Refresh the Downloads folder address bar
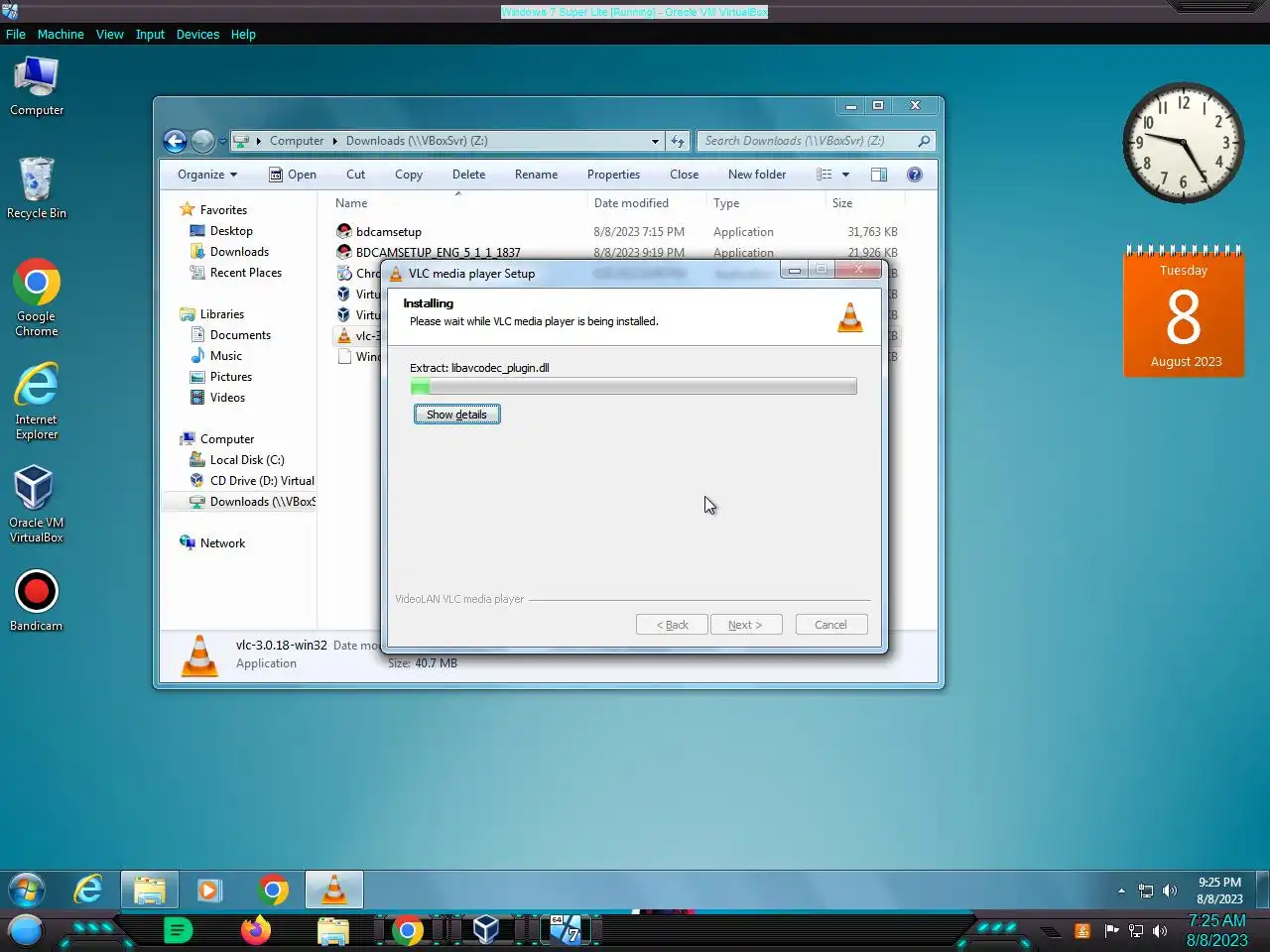The image size is (1270, 952). click(678, 141)
